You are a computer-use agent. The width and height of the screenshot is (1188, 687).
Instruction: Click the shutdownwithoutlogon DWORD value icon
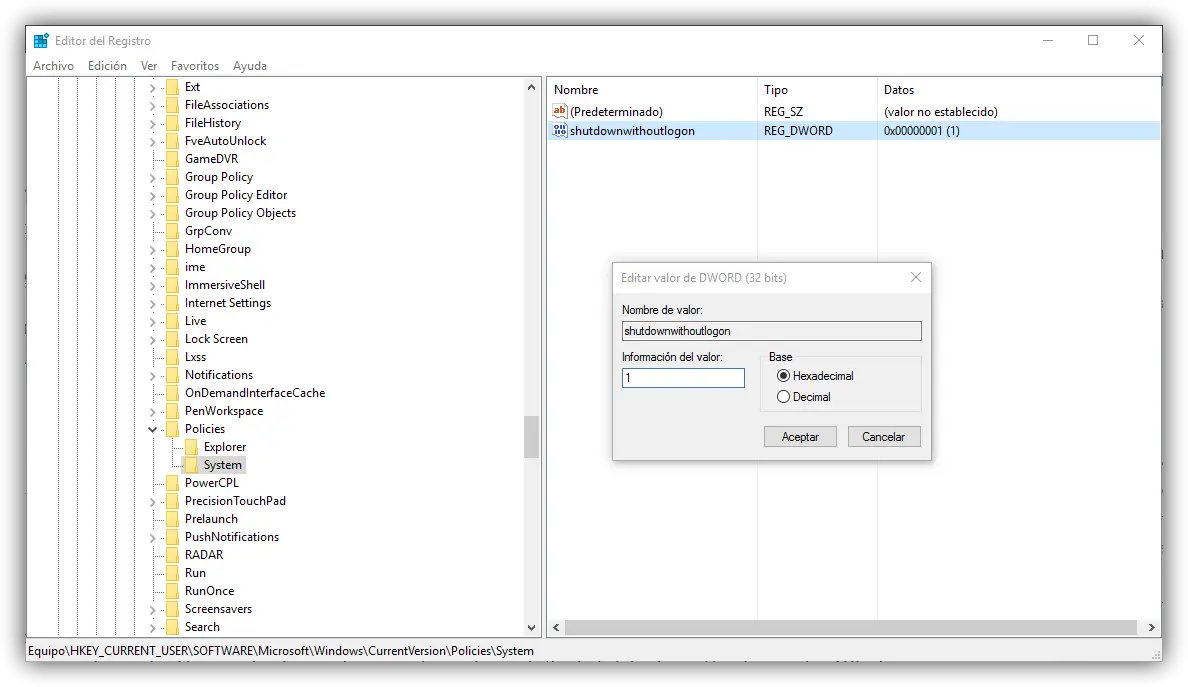[559, 130]
